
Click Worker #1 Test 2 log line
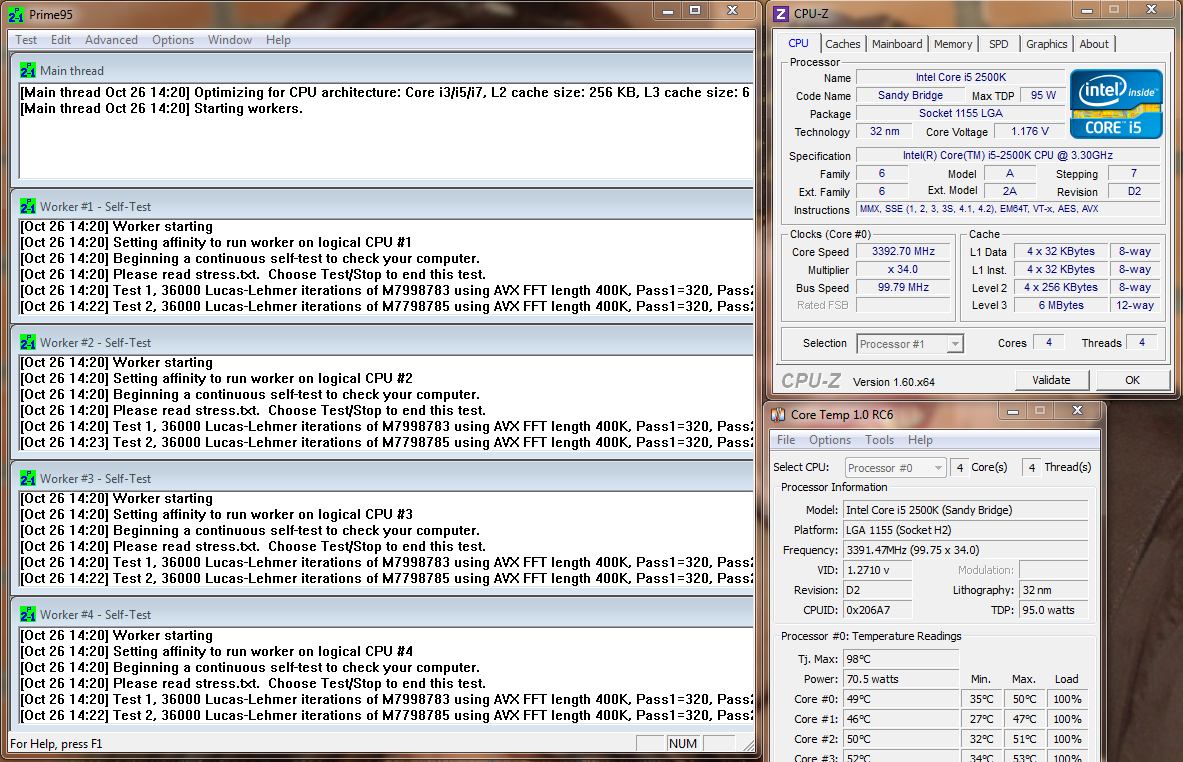(386, 306)
